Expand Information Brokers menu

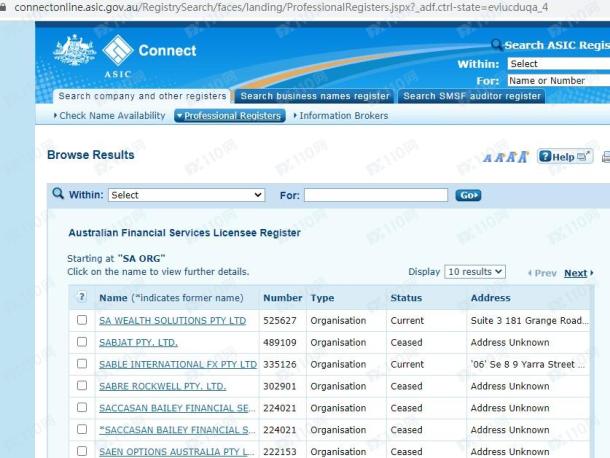pos(341,116)
